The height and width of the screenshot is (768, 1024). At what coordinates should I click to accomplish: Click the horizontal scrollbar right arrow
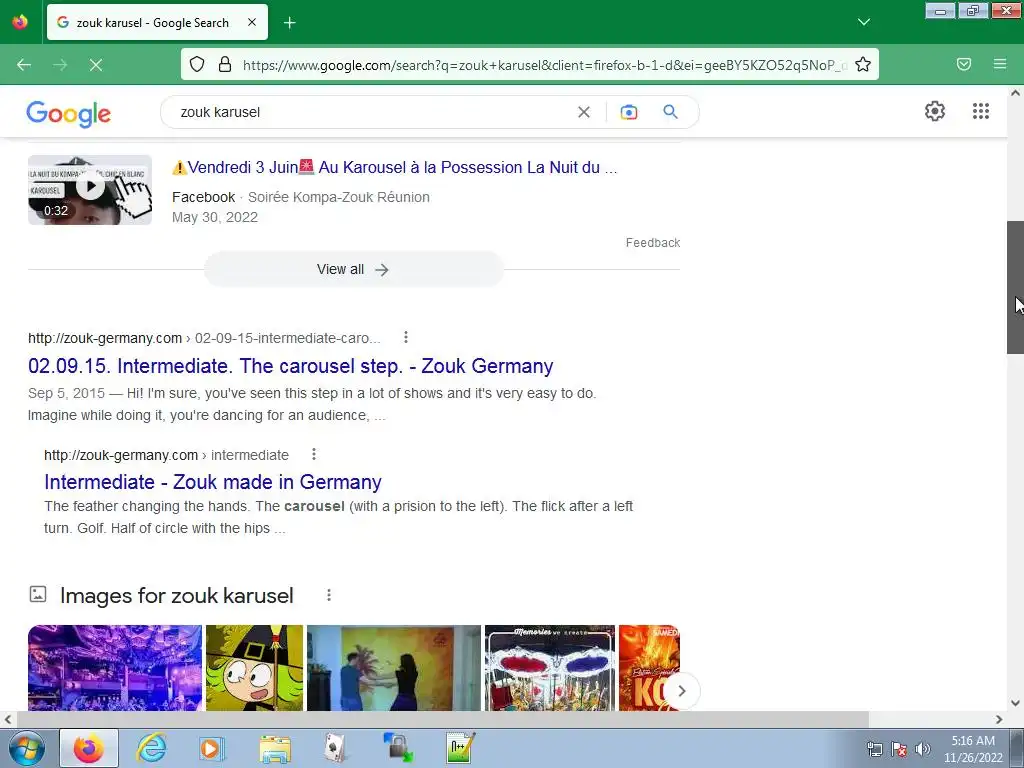click(999, 719)
